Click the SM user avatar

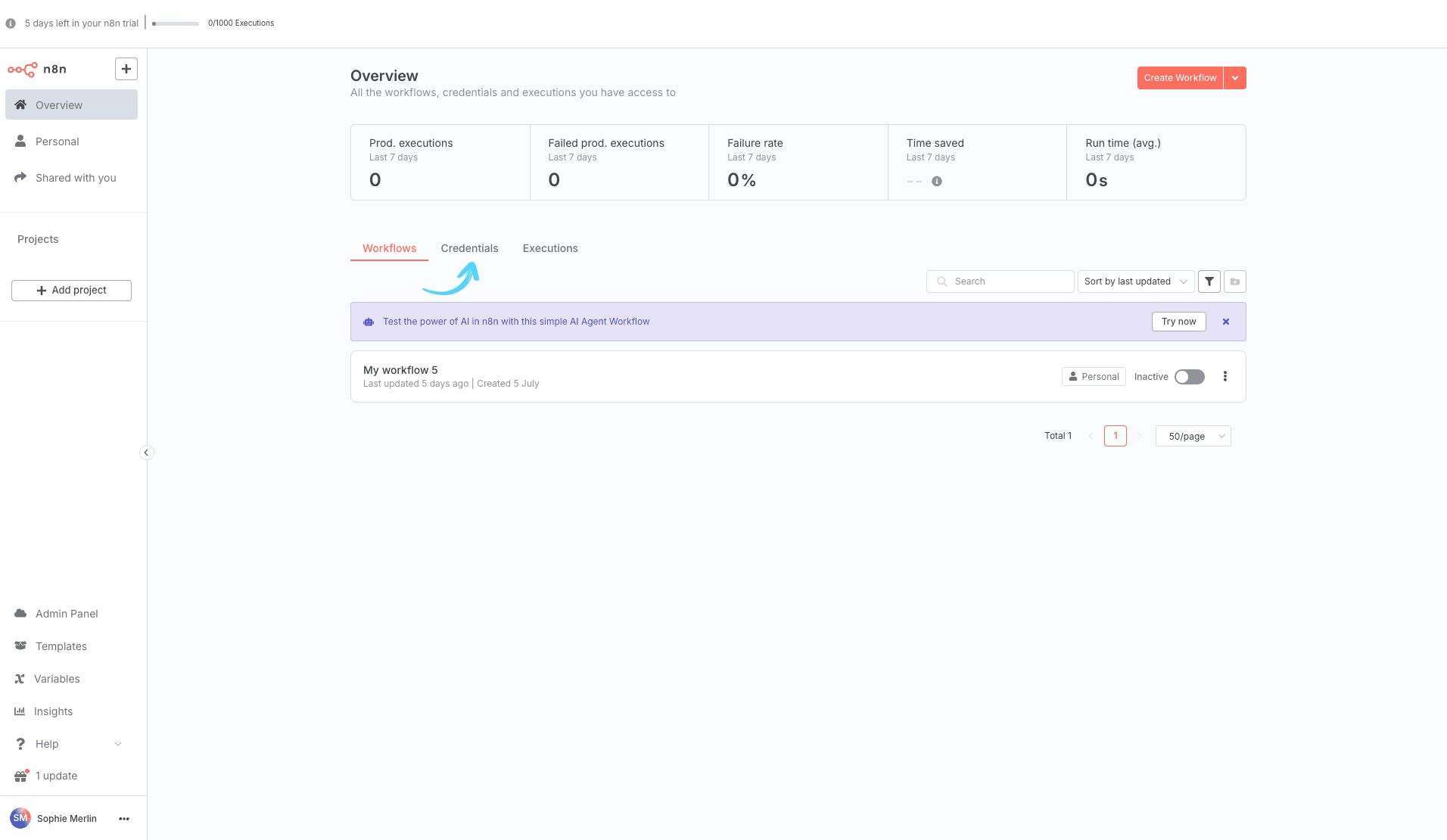coord(20,818)
